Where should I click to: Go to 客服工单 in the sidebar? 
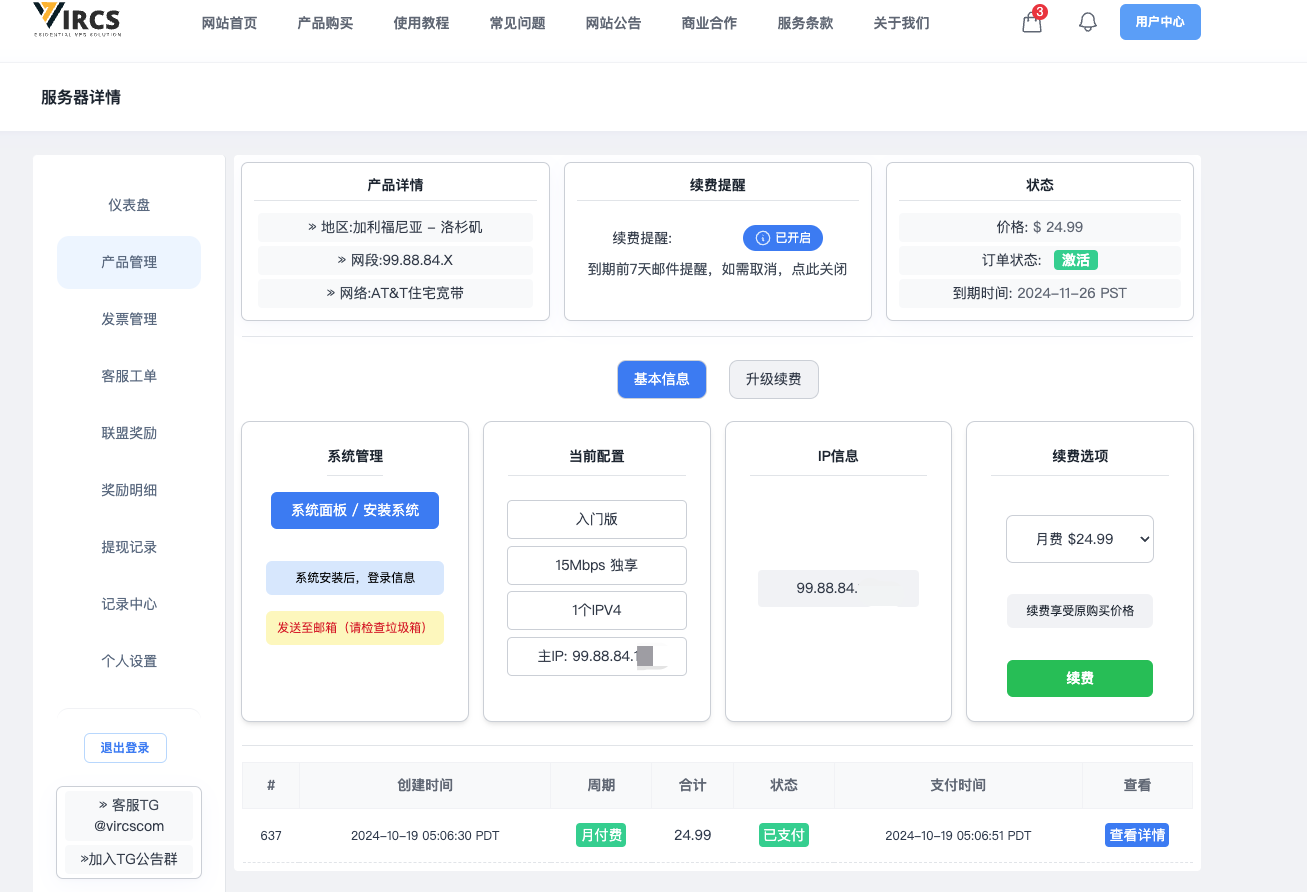[x=129, y=376]
